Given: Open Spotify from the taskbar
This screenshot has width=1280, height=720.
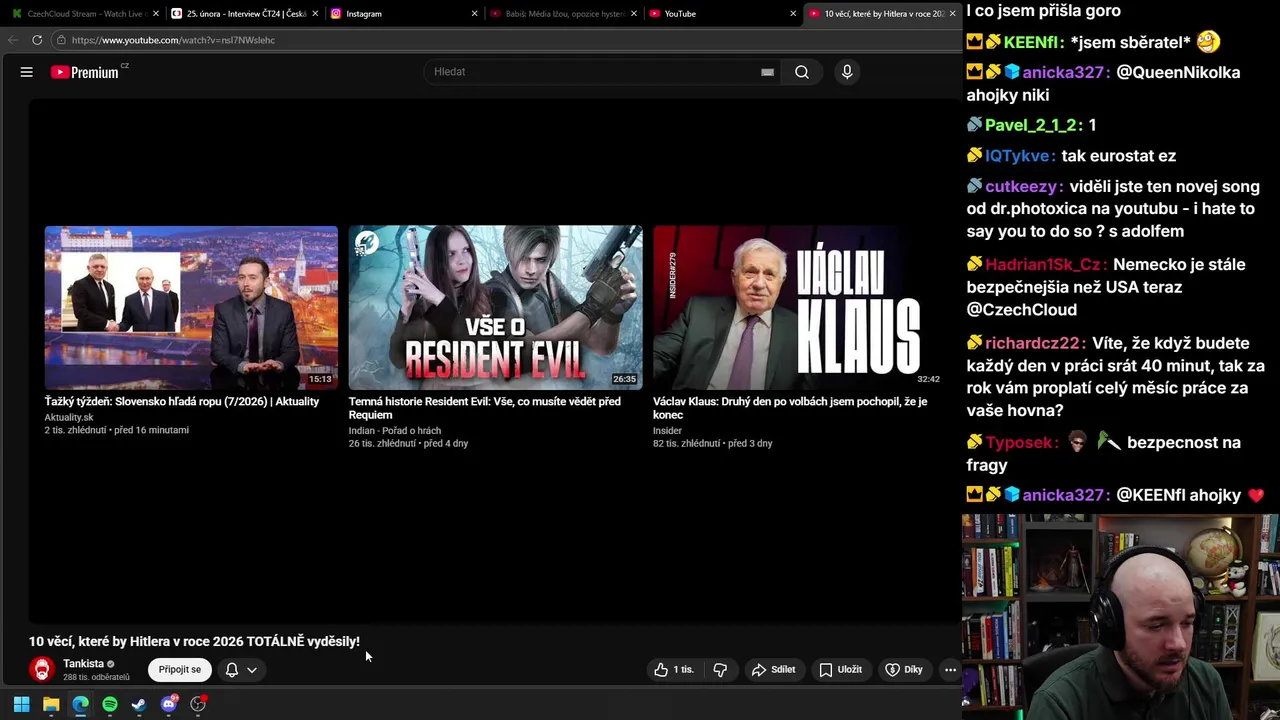Looking at the screenshot, I should click(x=110, y=705).
